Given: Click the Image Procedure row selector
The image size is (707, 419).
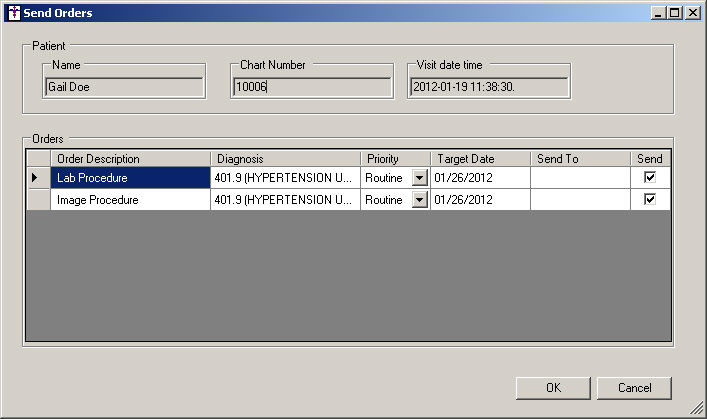Looking at the screenshot, I should (38, 199).
